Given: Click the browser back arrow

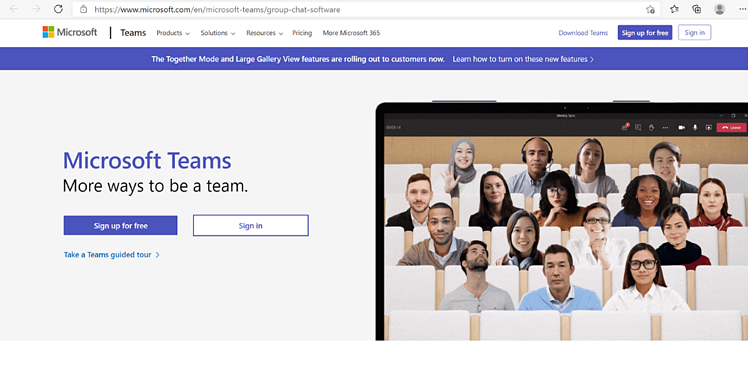Looking at the screenshot, I should click(14, 9).
